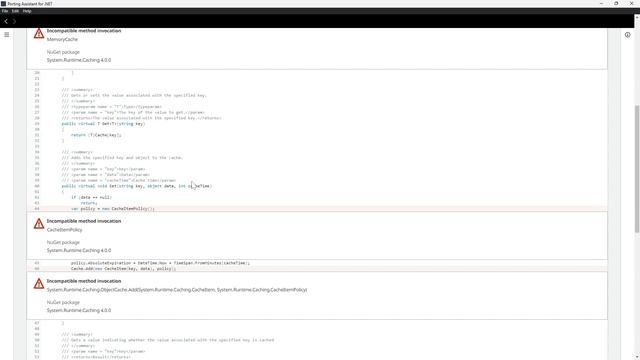Click highlighted code line 44
Viewport: 640px width, 360px height.
click(317, 209)
